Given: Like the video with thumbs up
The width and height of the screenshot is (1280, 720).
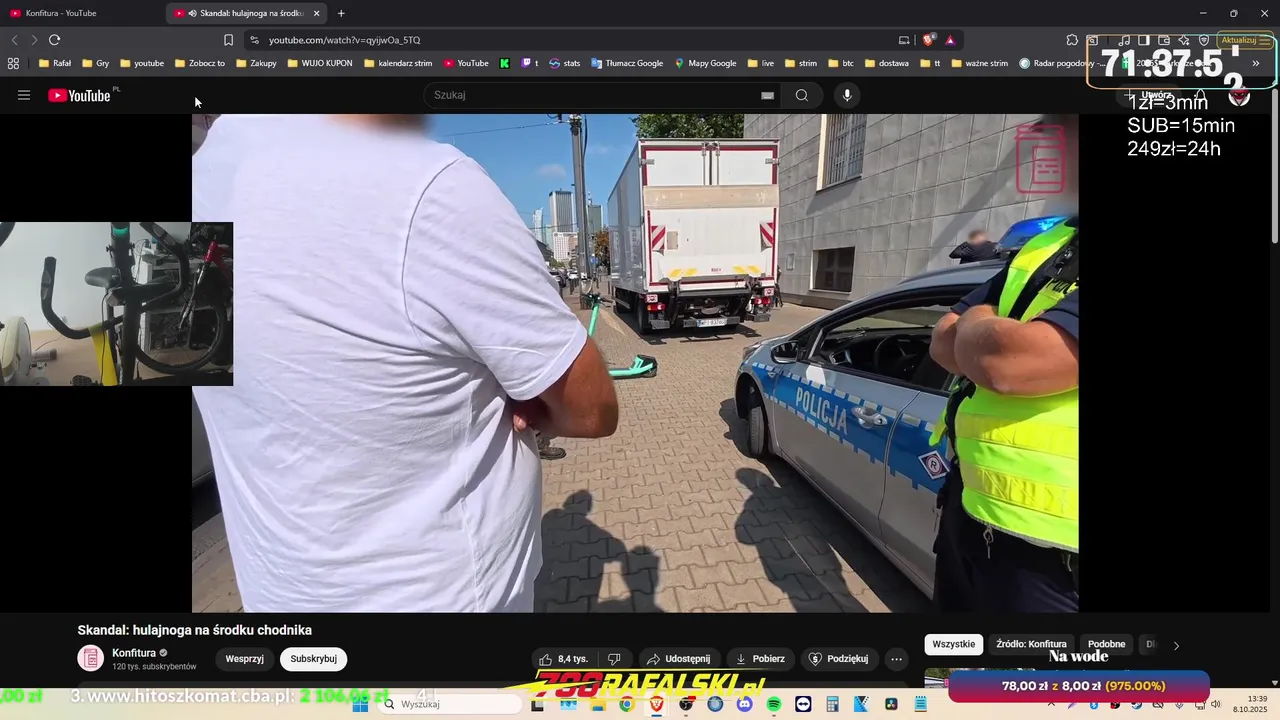Looking at the screenshot, I should click(x=563, y=659).
